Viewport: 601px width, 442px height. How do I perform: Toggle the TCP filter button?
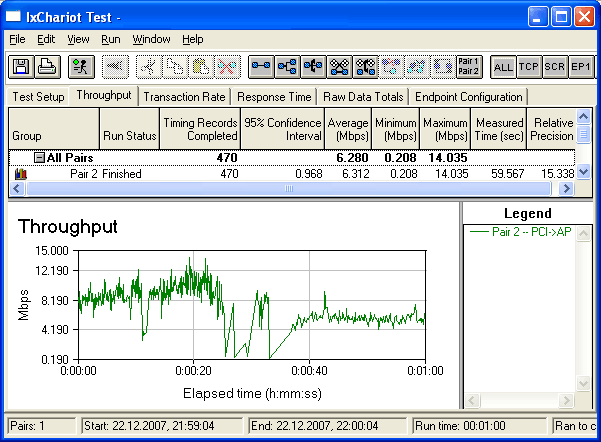click(x=529, y=67)
